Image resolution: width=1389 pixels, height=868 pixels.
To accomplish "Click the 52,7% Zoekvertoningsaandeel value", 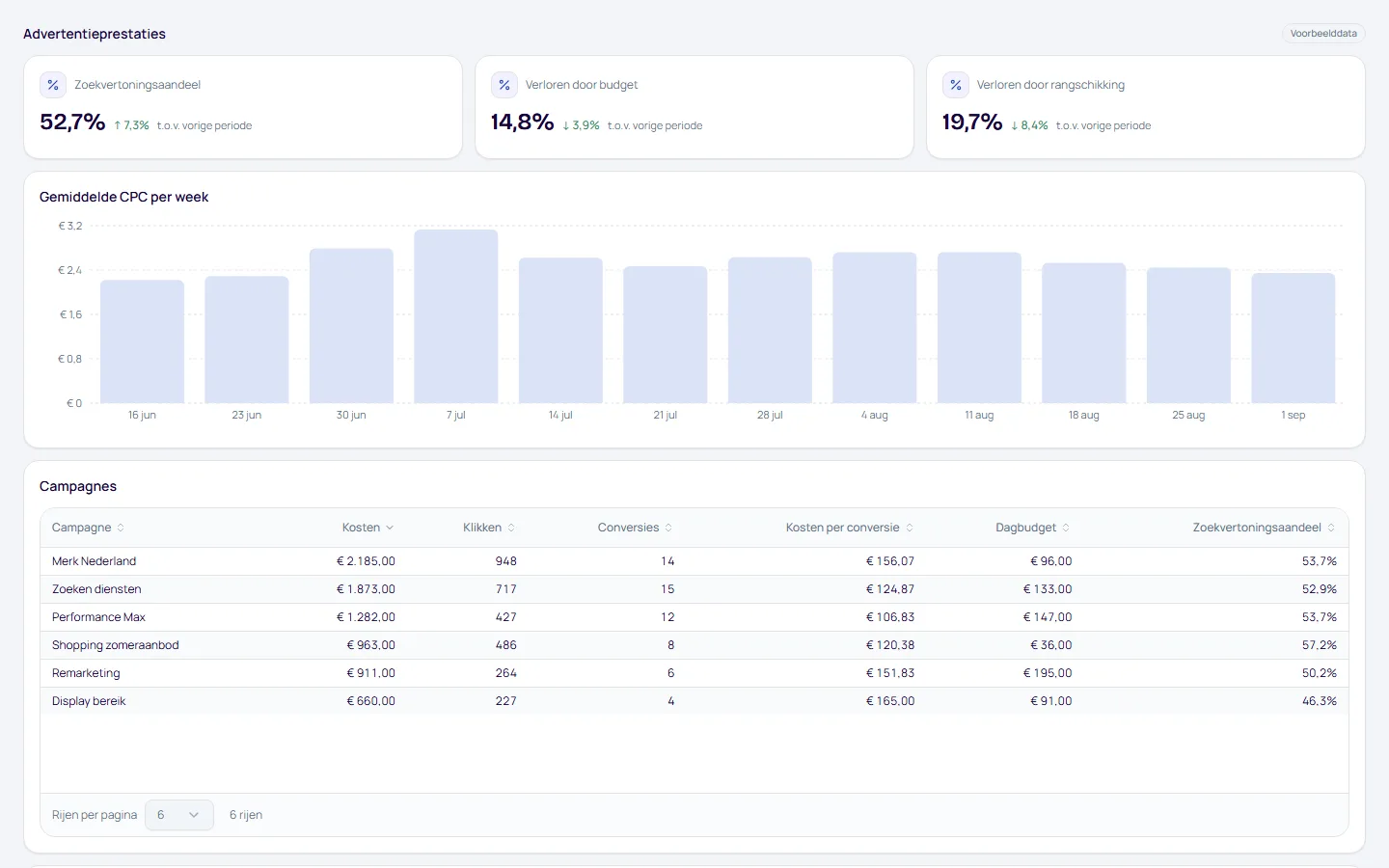I will pyautogui.click(x=72, y=122).
